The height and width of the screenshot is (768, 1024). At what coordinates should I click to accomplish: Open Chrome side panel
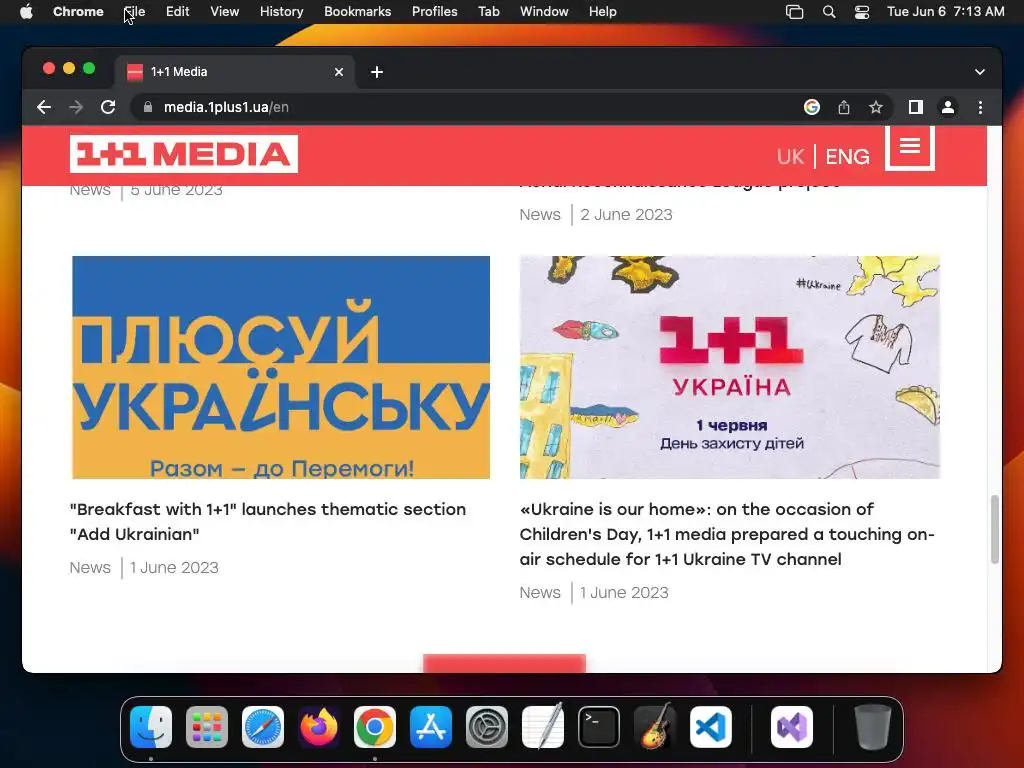pyautogui.click(x=916, y=107)
